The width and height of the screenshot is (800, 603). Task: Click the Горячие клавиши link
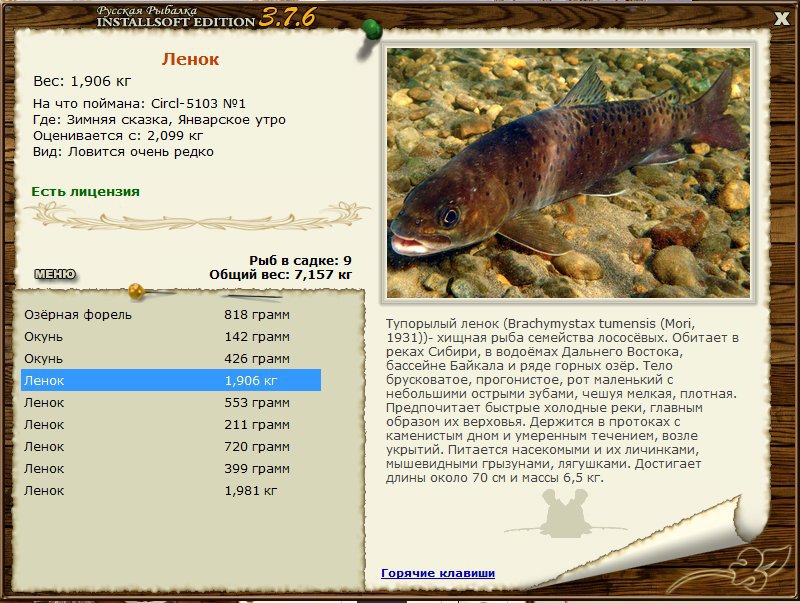pyautogui.click(x=437, y=572)
